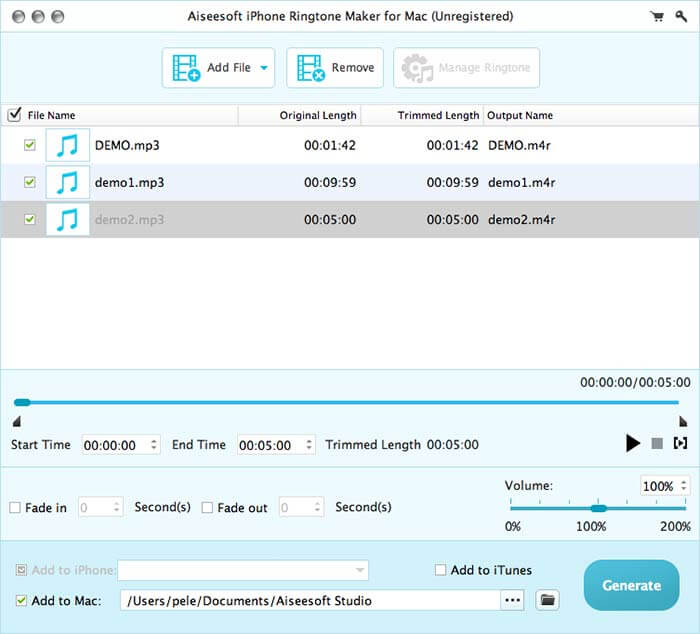Screen dimensions: 700x634
Task: Play the selected audio clip
Action: click(633, 443)
